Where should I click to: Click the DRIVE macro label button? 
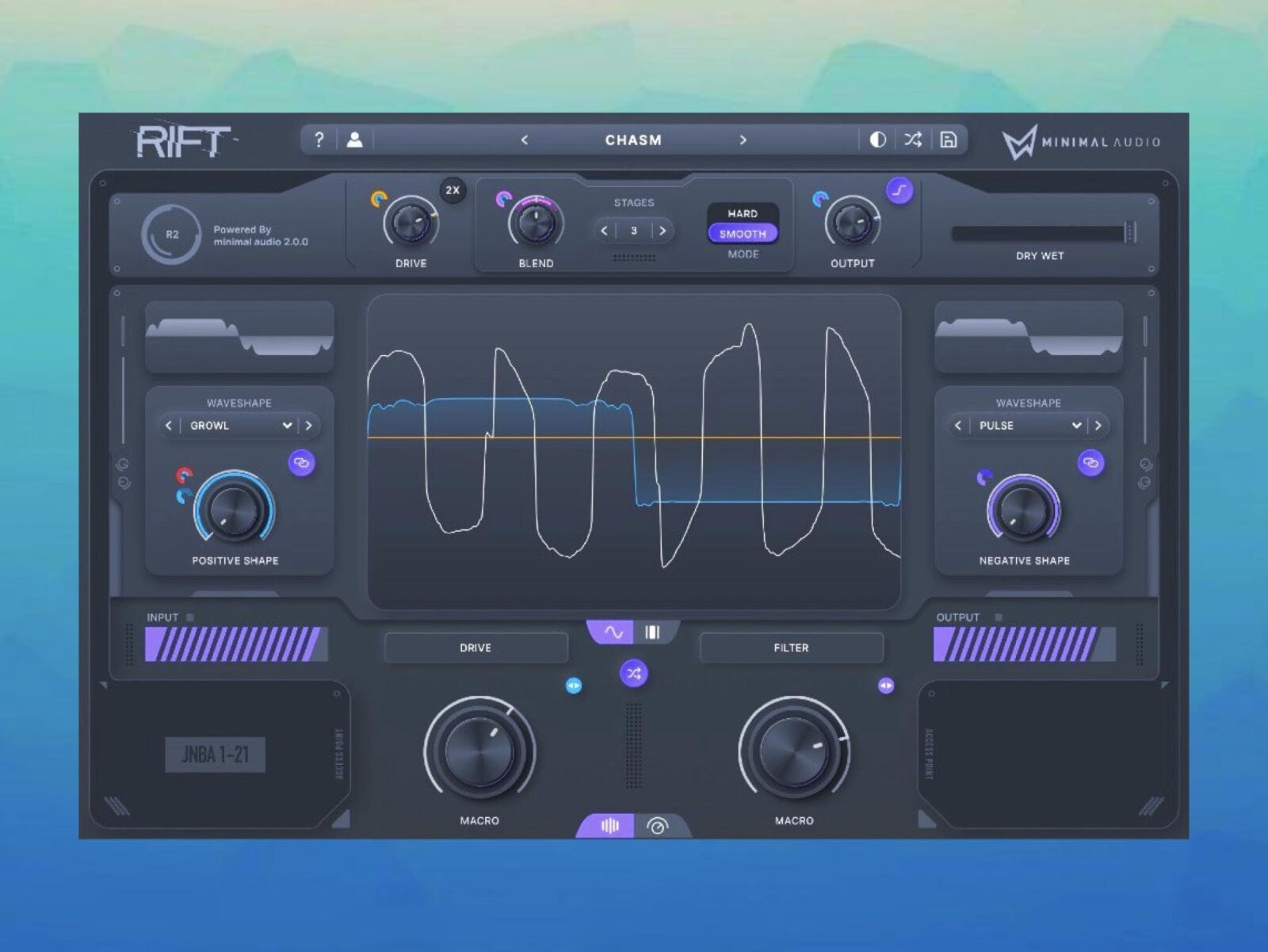point(475,648)
